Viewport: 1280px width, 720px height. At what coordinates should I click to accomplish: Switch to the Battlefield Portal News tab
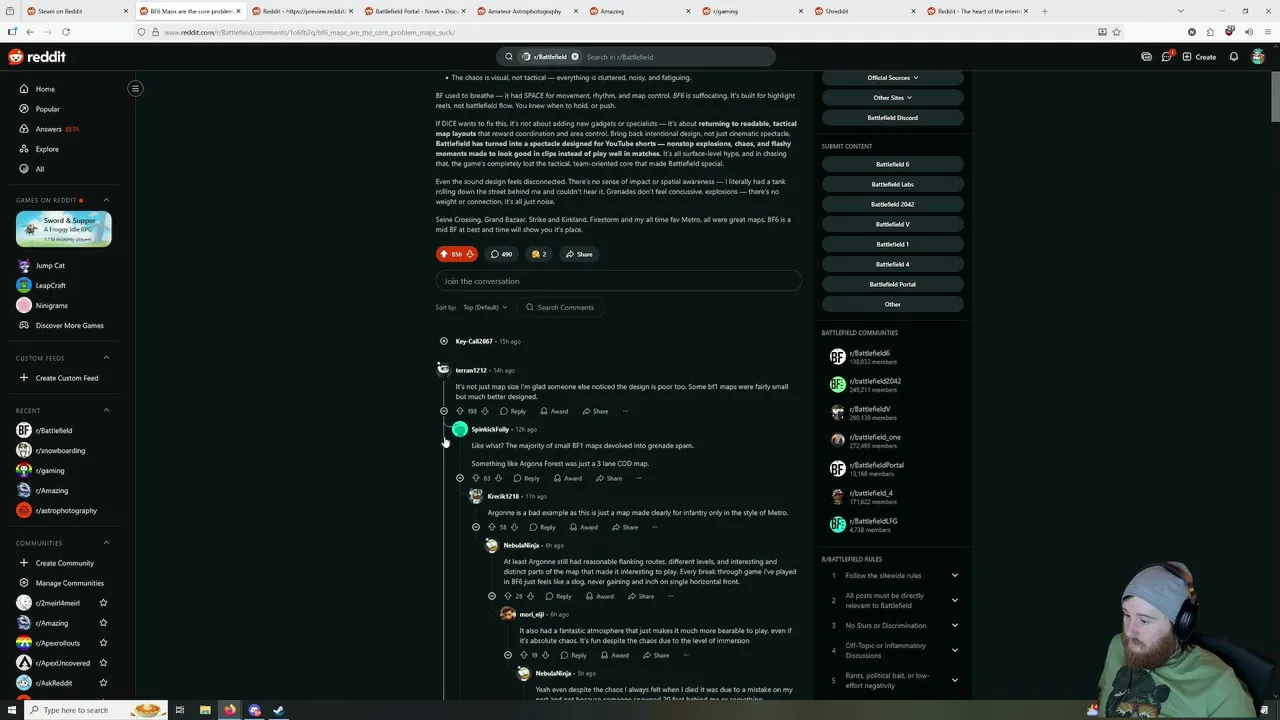pos(413,11)
